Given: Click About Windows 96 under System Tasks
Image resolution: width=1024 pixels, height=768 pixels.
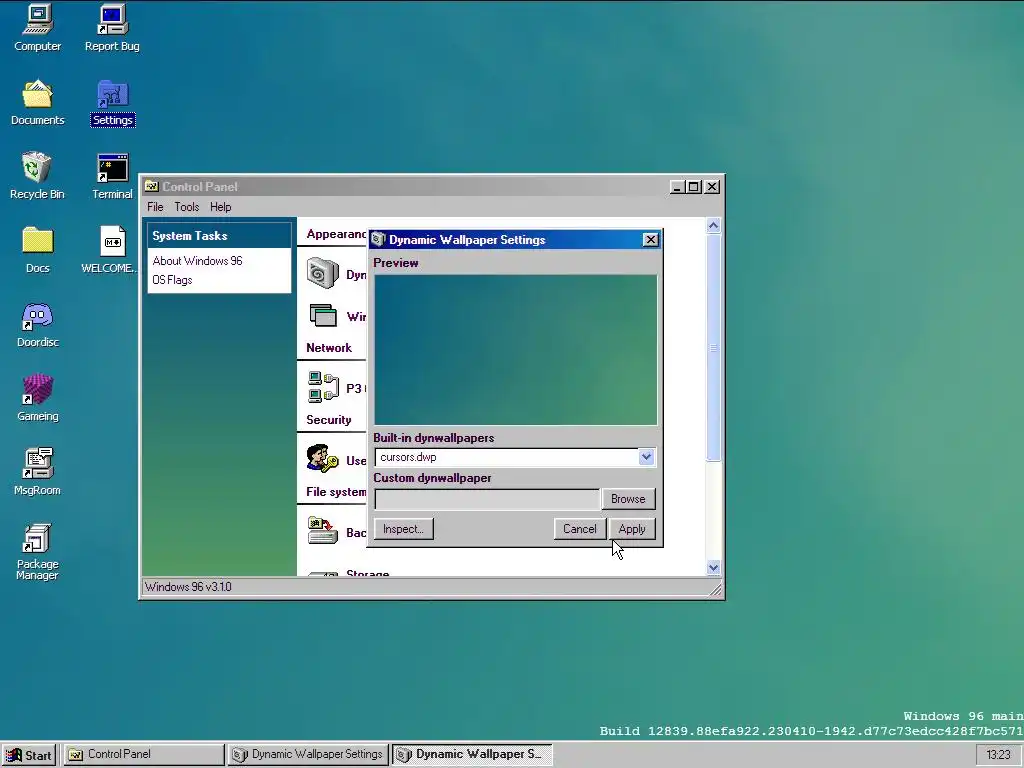Looking at the screenshot, I should (197, 261).
